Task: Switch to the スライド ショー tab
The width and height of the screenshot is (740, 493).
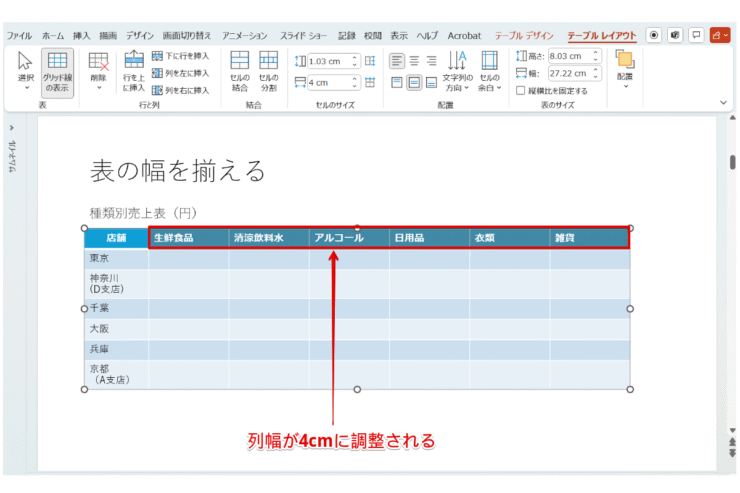Action: tap(303, 36)
